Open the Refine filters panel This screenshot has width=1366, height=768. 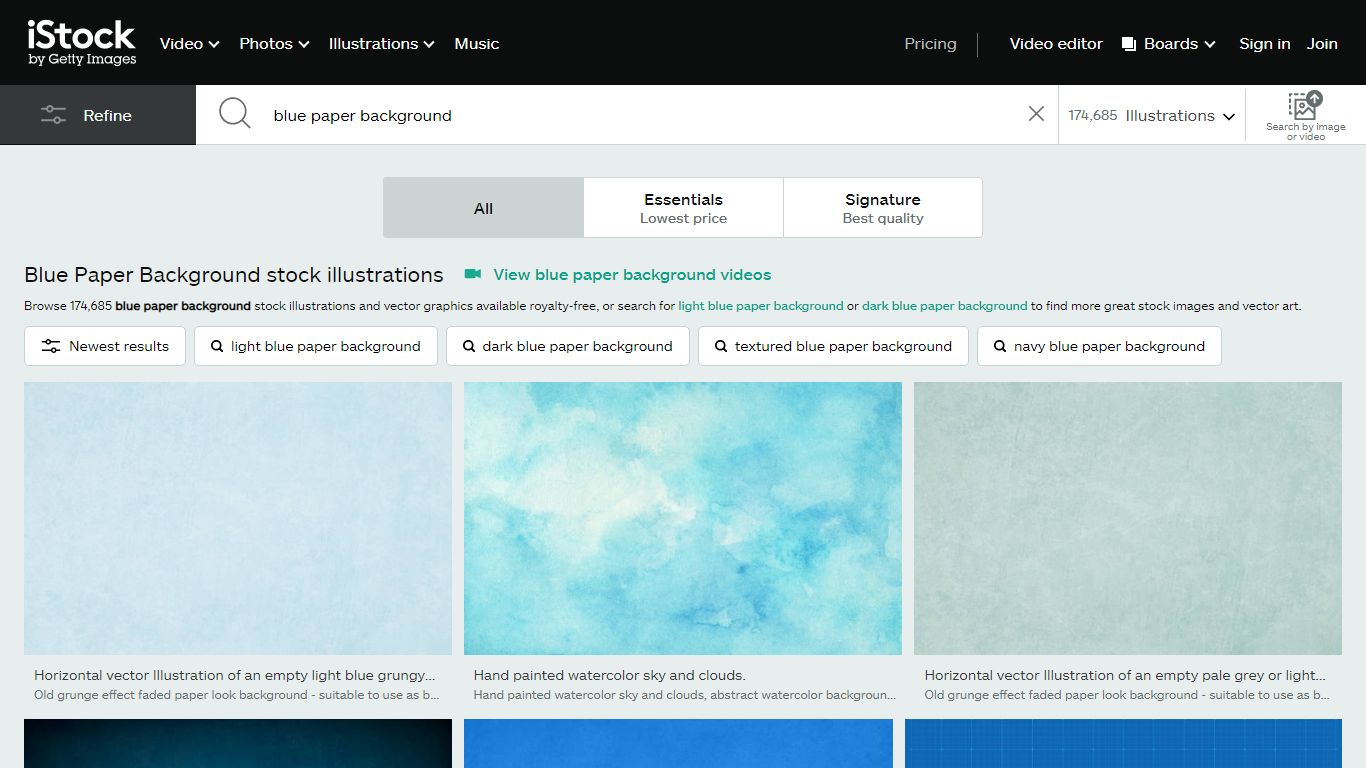click(98, 115)
